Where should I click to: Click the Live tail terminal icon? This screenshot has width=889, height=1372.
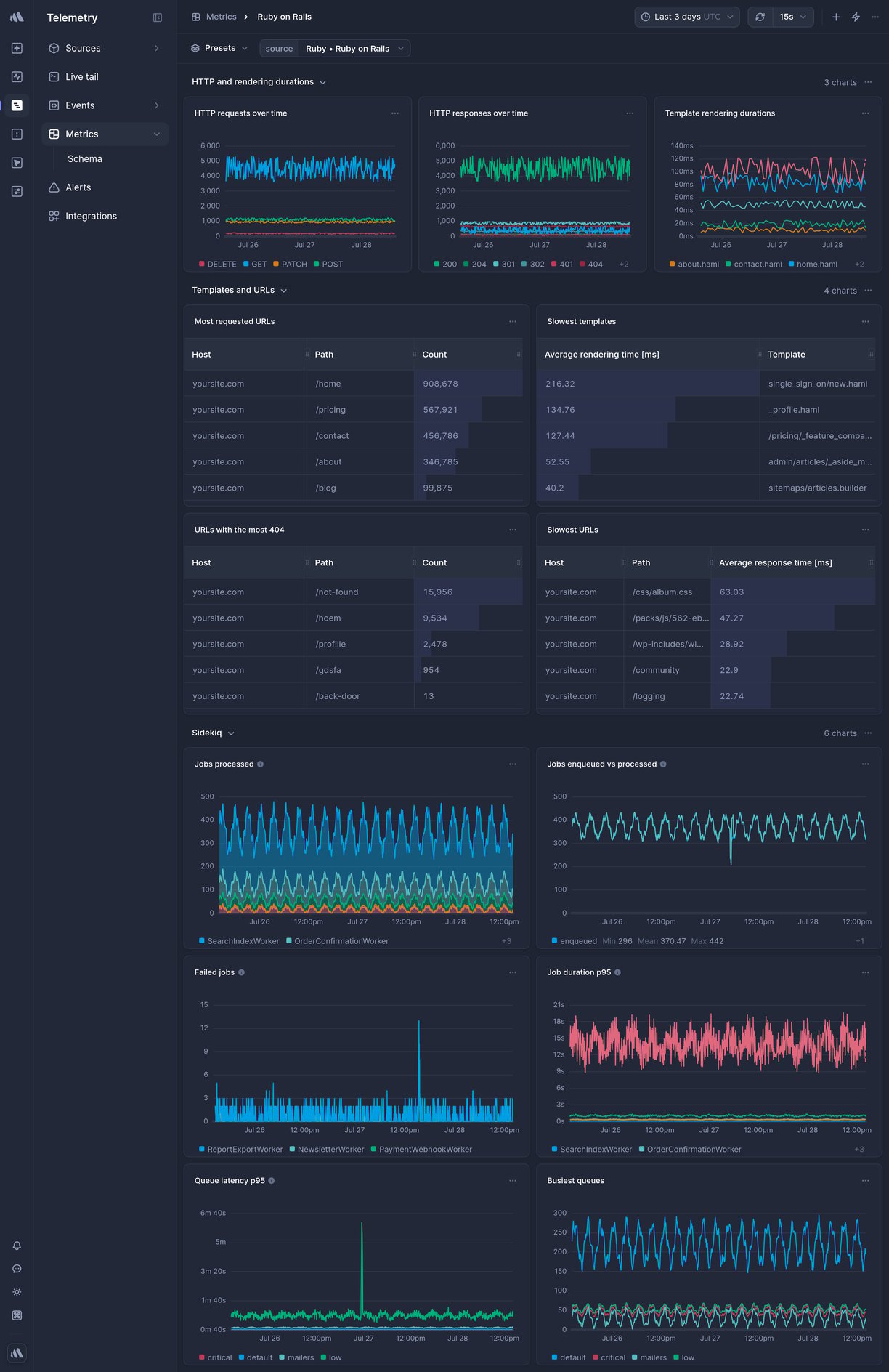coord(54,77)
